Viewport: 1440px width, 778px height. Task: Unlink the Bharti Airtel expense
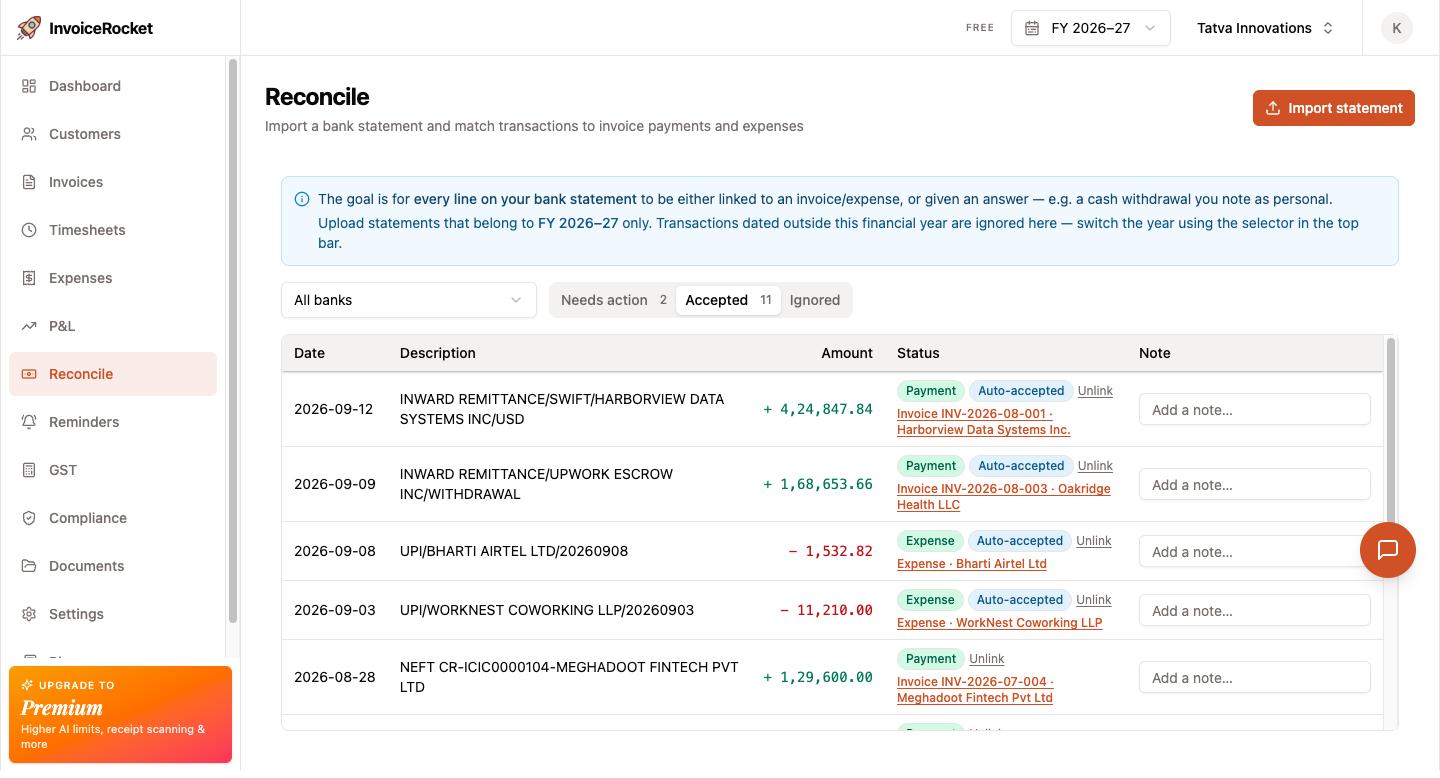(1094, 541)
